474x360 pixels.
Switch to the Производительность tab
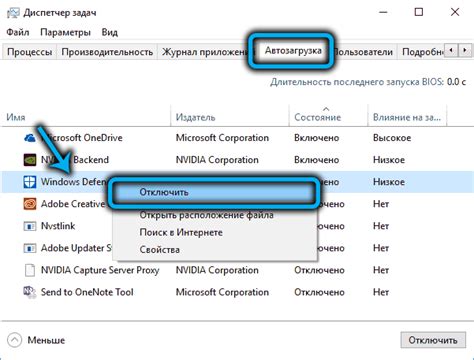[x=107, y=52]
